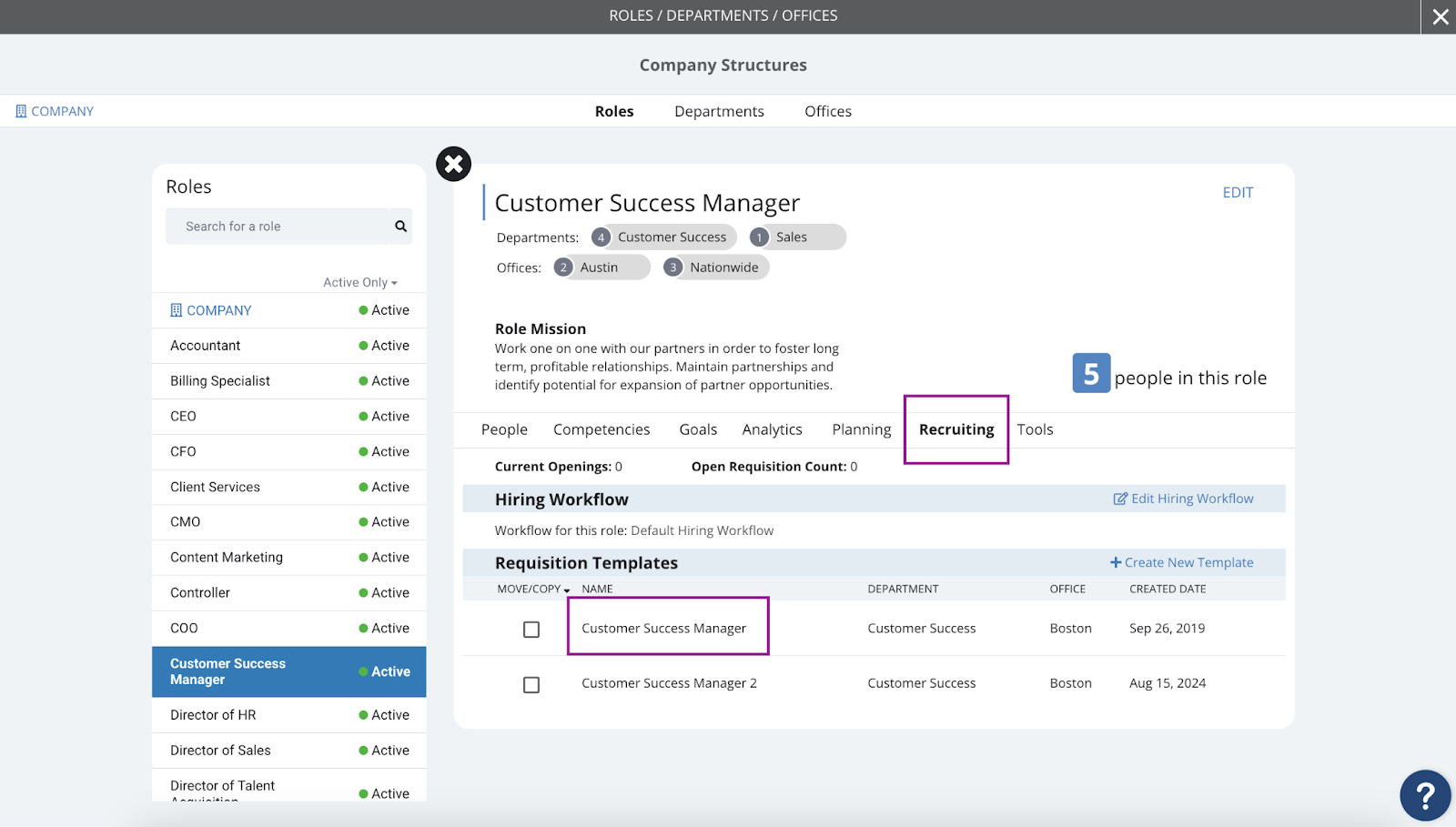Click the search magnifier icon in Roles
Viewport: 1456px width, 827px height.
pos(400,227)
